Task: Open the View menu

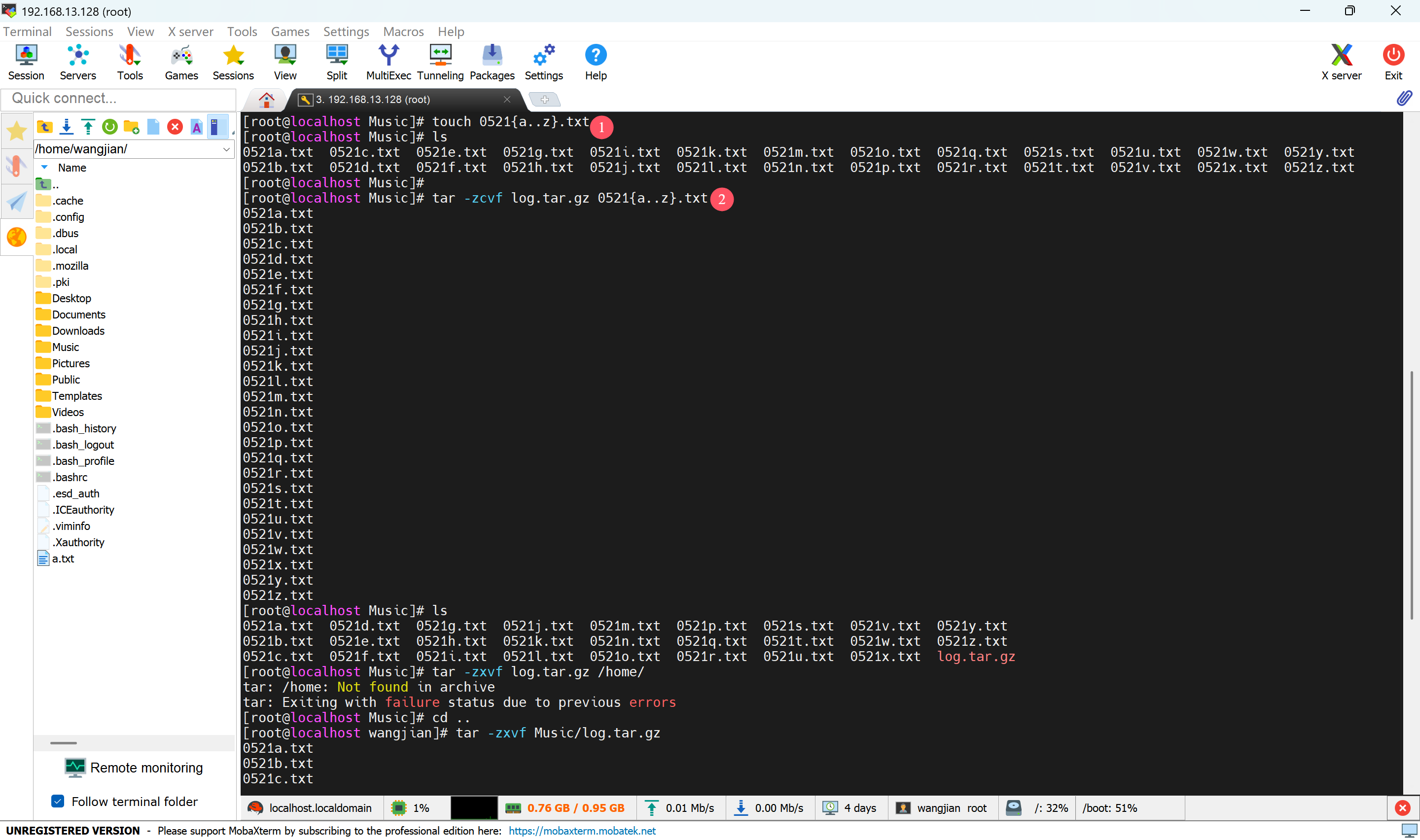Action: coord(141,32)
